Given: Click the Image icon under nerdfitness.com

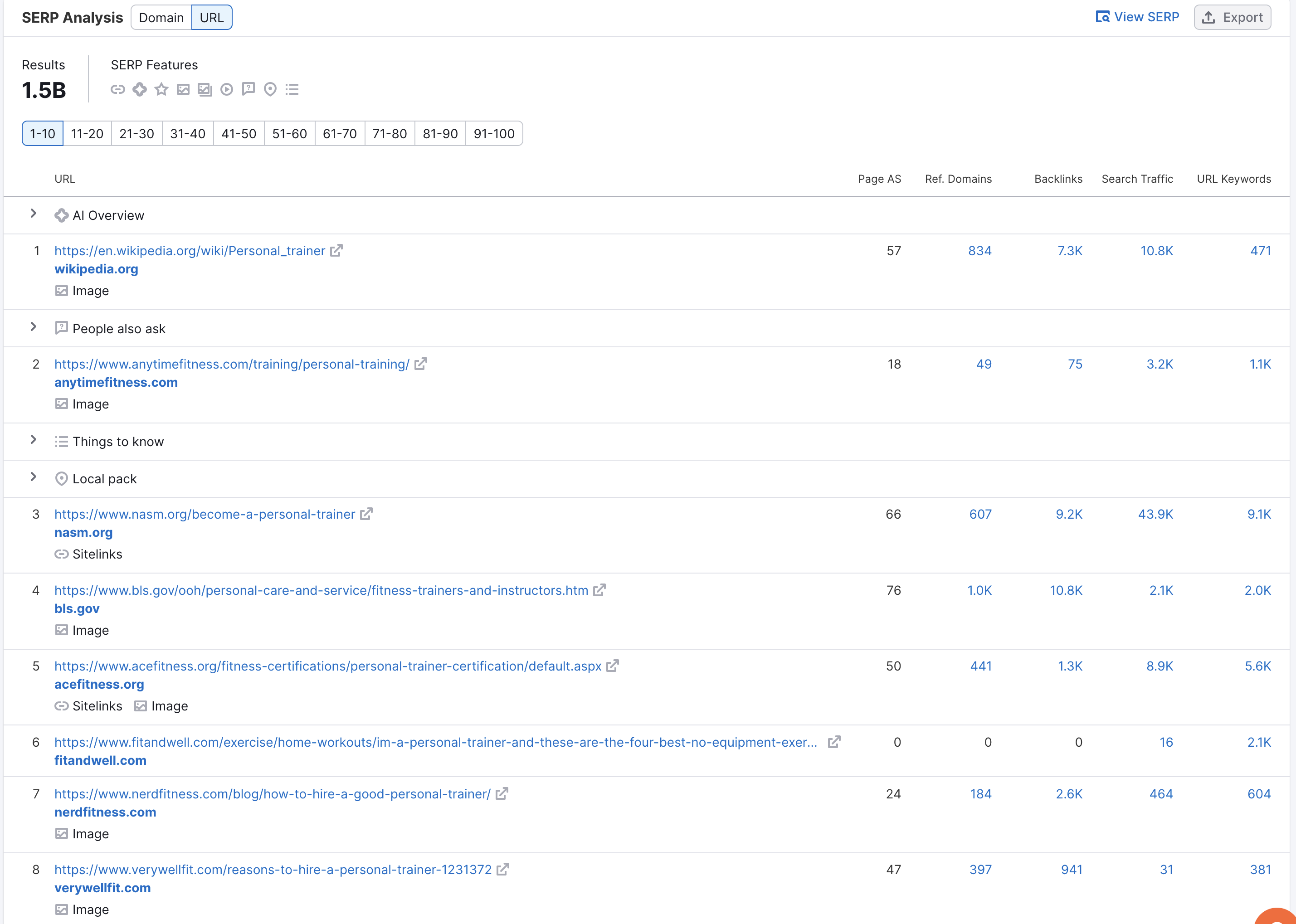Looking at the screenshot, I should click(x=61, y=833).
